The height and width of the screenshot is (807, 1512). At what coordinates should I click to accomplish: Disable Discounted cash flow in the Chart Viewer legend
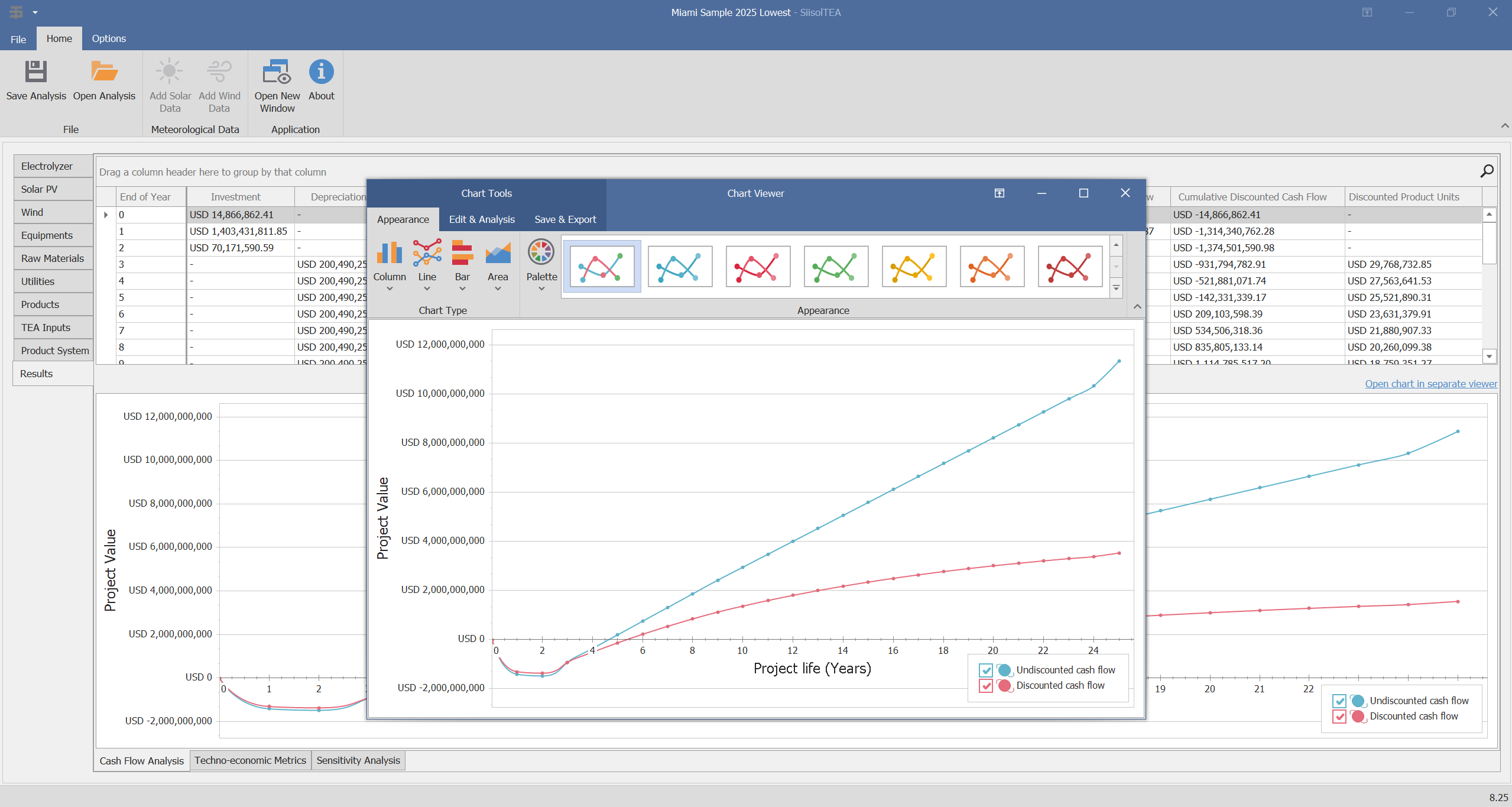985,686
